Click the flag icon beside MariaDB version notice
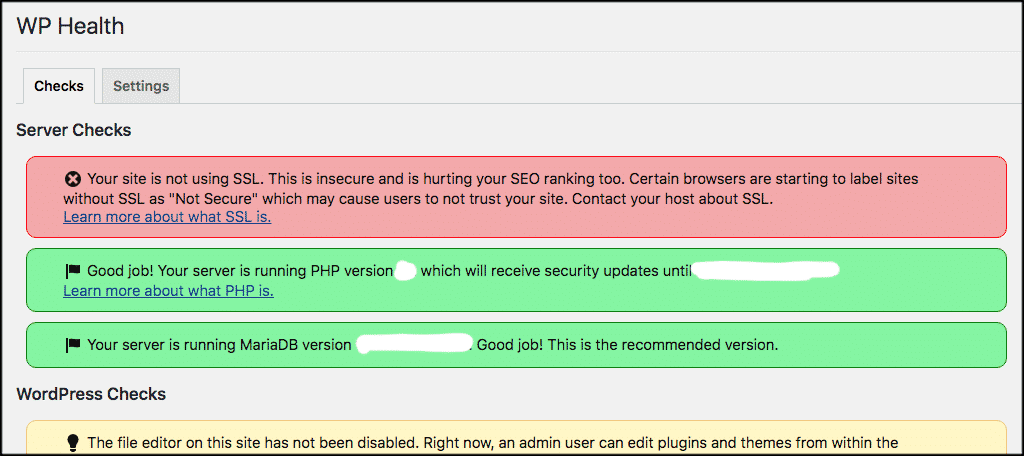Viewport: 1024px width, 456px height. (x=72, y=345)
